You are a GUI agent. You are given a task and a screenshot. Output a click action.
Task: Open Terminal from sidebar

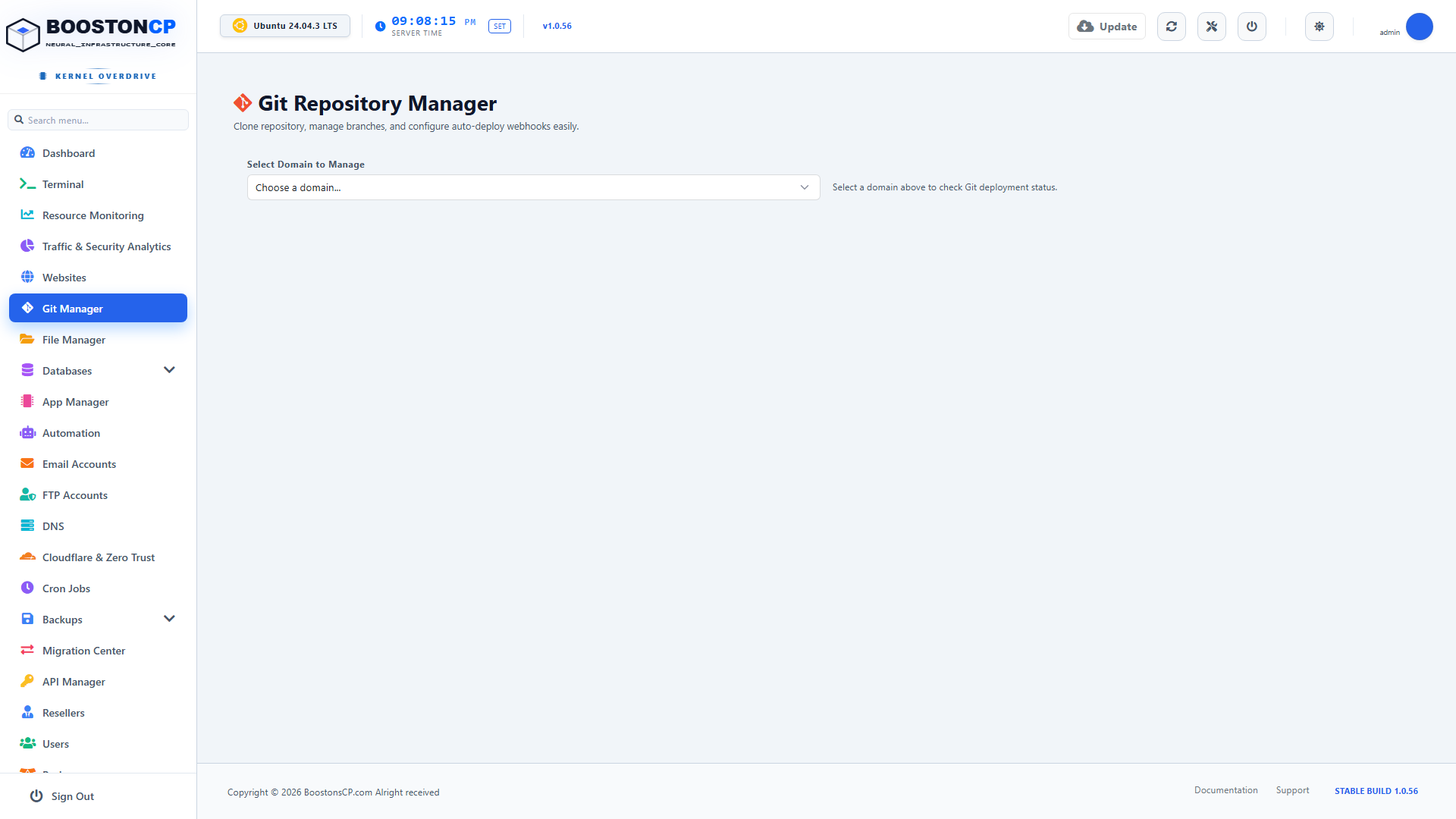[98, 184]
